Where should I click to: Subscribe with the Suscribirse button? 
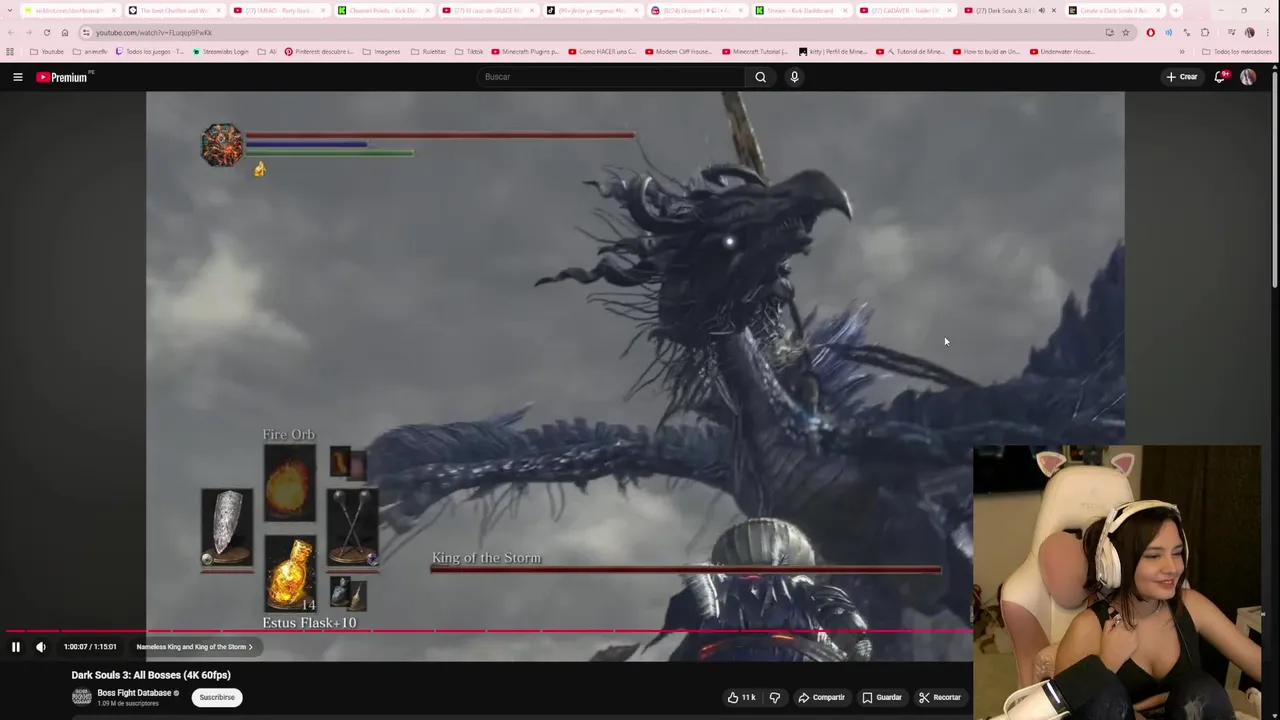(217, 697)
